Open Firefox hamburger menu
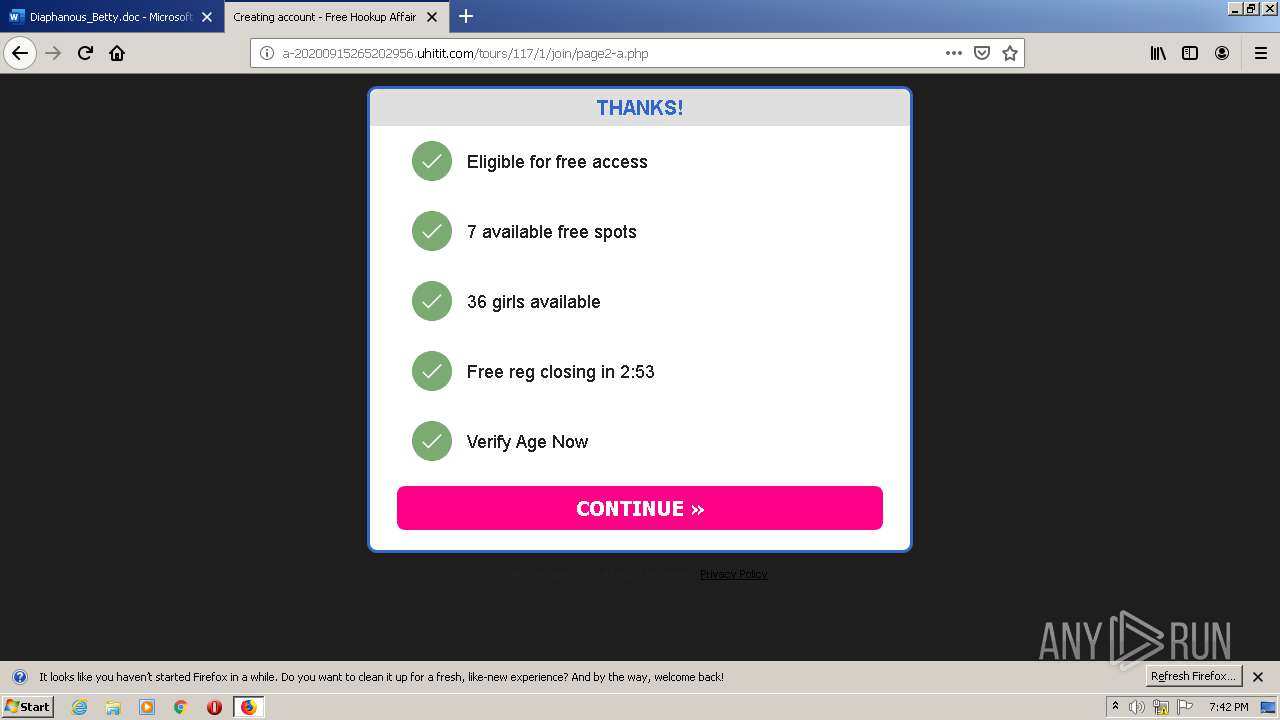 (1261, 53)
